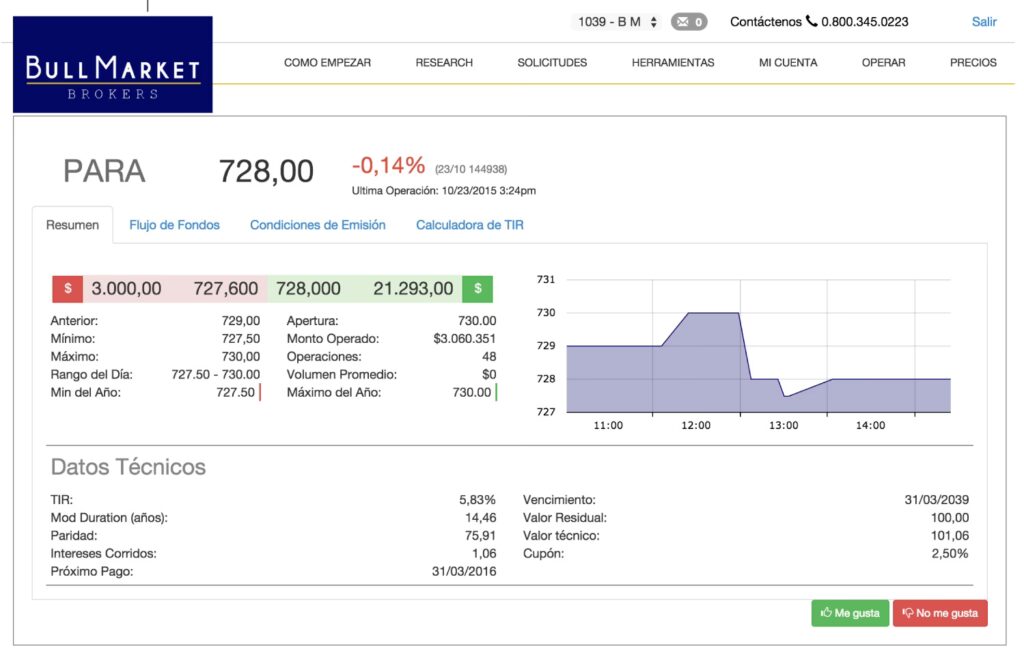Expand the 1039 - B M account selector
Screen dimensions: 1024x653
coord(617,21)
